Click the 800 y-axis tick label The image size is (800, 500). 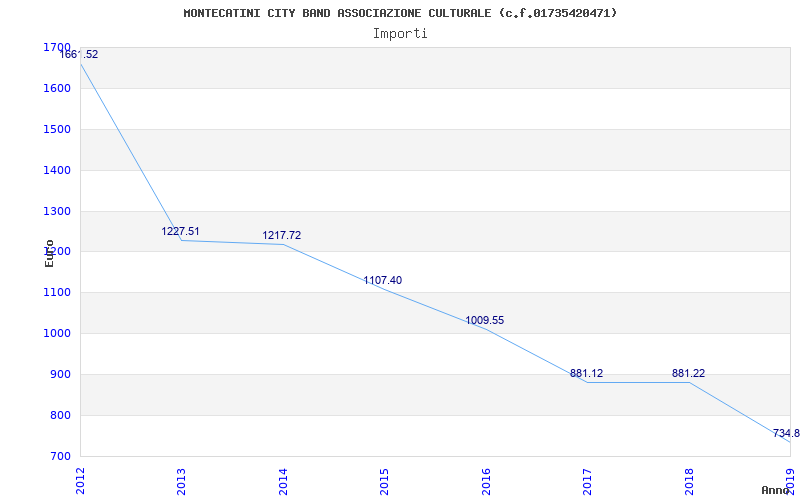tap(60, 415)
